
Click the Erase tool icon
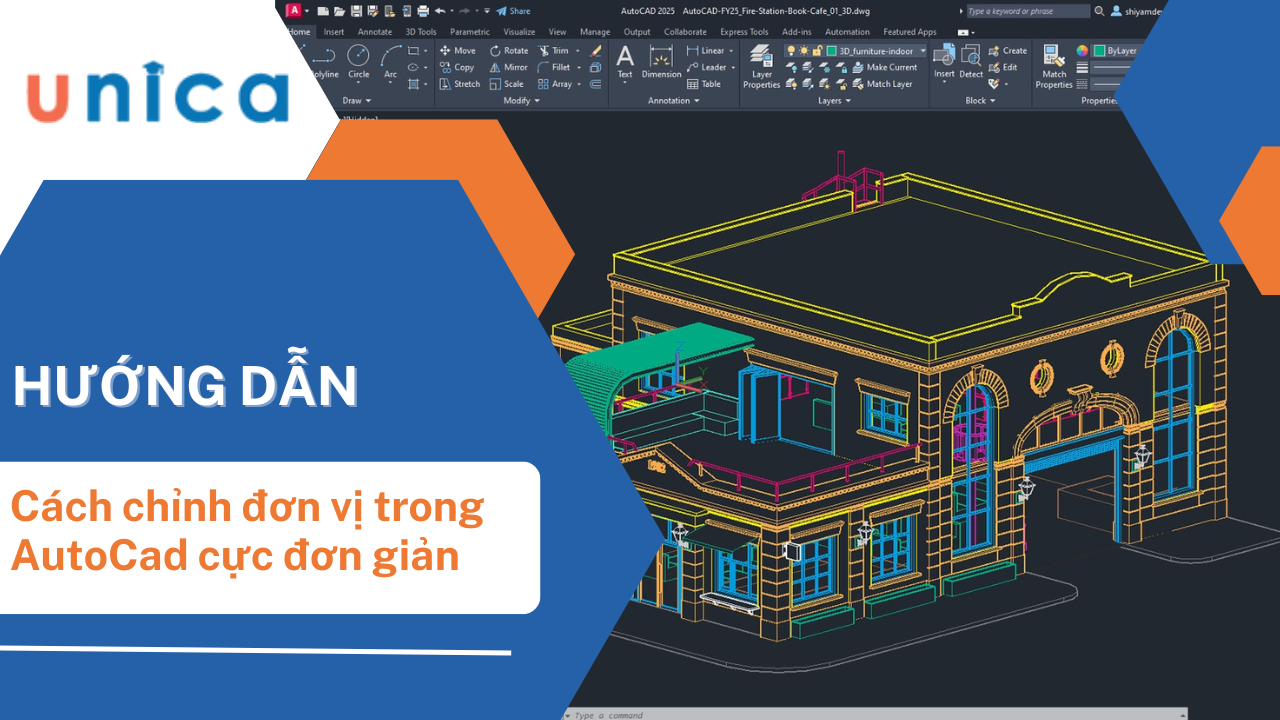tap(595, 50)
